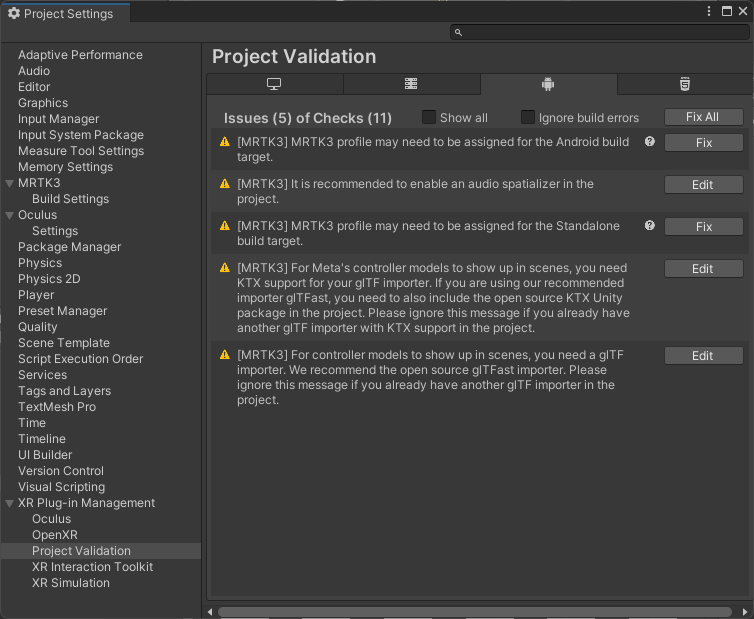
Task: Fix the Standalone build target profile issue
Action: coord(704,227)
